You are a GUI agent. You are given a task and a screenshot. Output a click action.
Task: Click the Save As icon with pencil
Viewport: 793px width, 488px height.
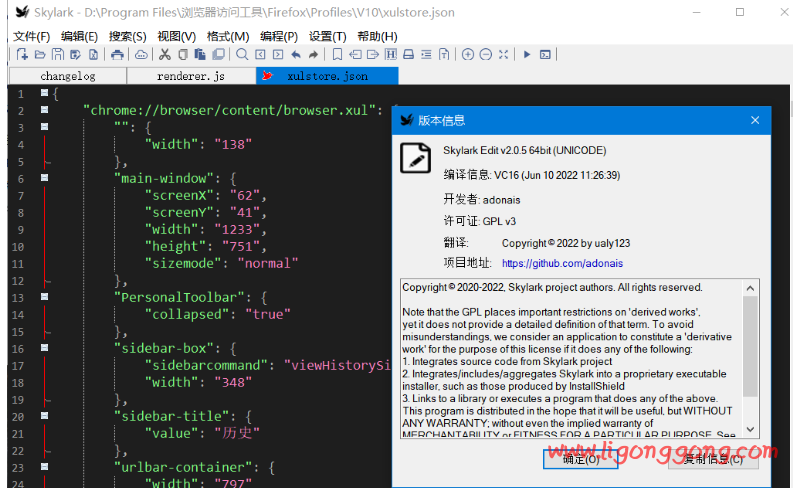(76, 55)
